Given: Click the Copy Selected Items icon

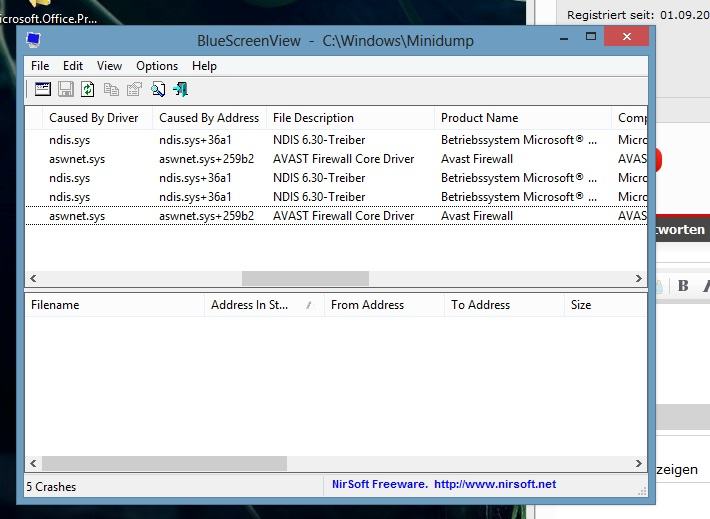Looking at the screenshot, I should (111, 89).
